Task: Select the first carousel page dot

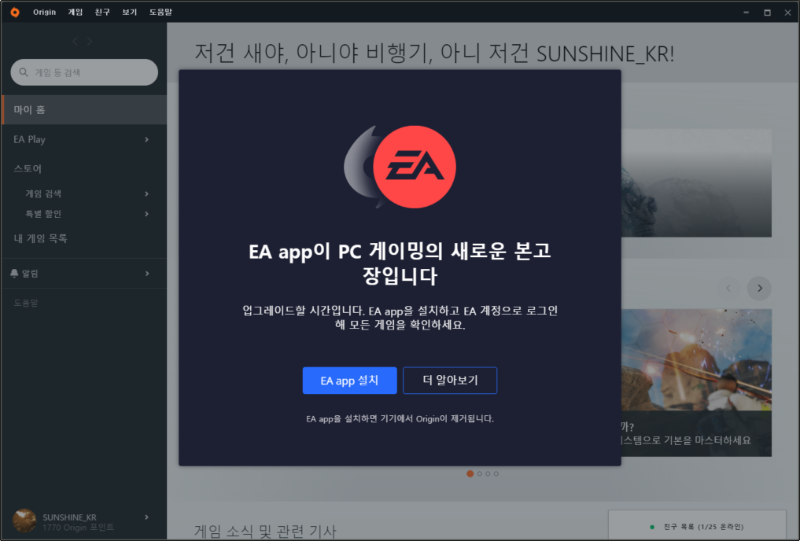Action: [470, 474]
